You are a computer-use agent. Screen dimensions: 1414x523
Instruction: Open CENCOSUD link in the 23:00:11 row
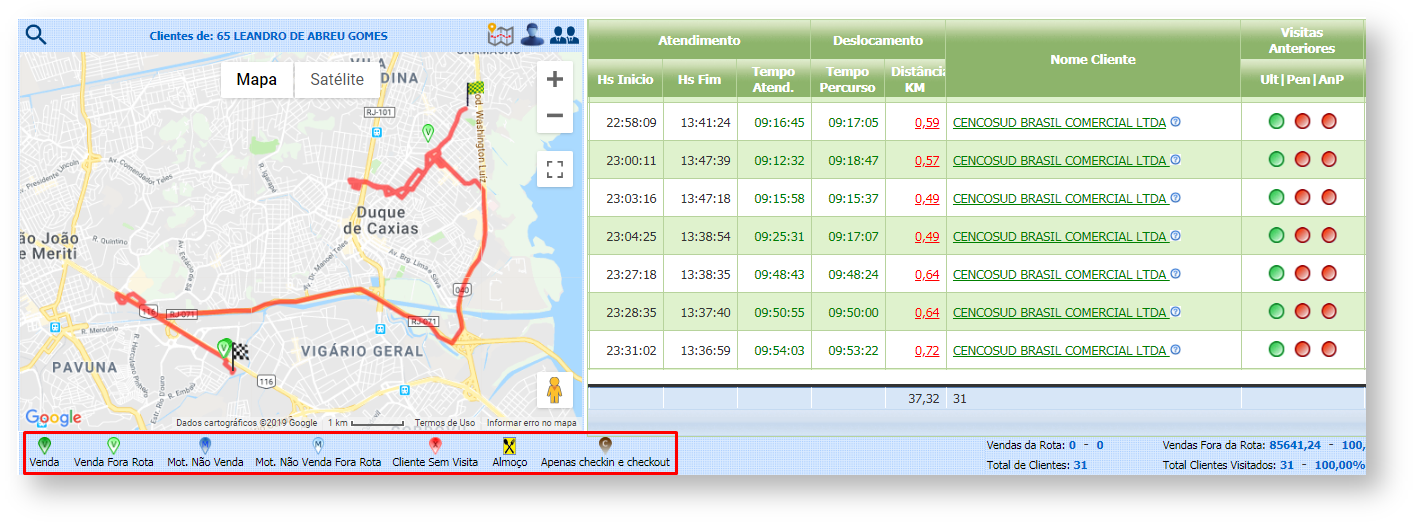coord(1060,161)
